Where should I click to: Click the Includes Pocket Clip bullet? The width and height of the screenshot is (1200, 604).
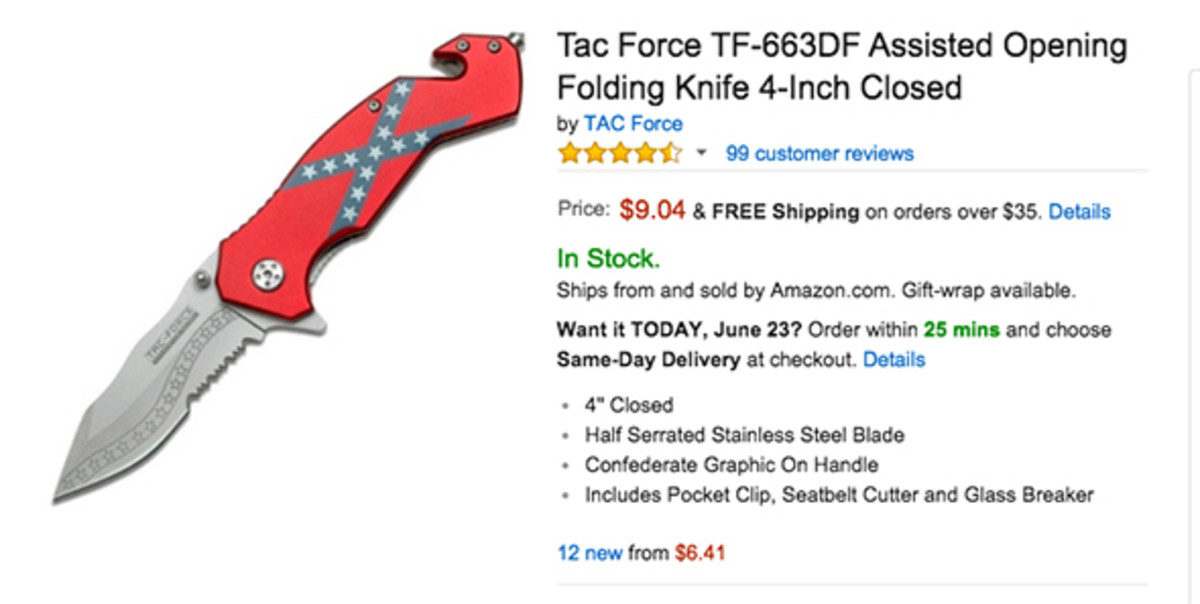tap(839, 495)
